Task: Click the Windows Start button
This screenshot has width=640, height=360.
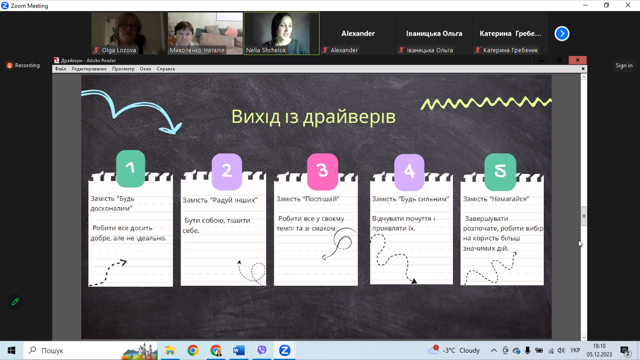Action: (11, 350)
